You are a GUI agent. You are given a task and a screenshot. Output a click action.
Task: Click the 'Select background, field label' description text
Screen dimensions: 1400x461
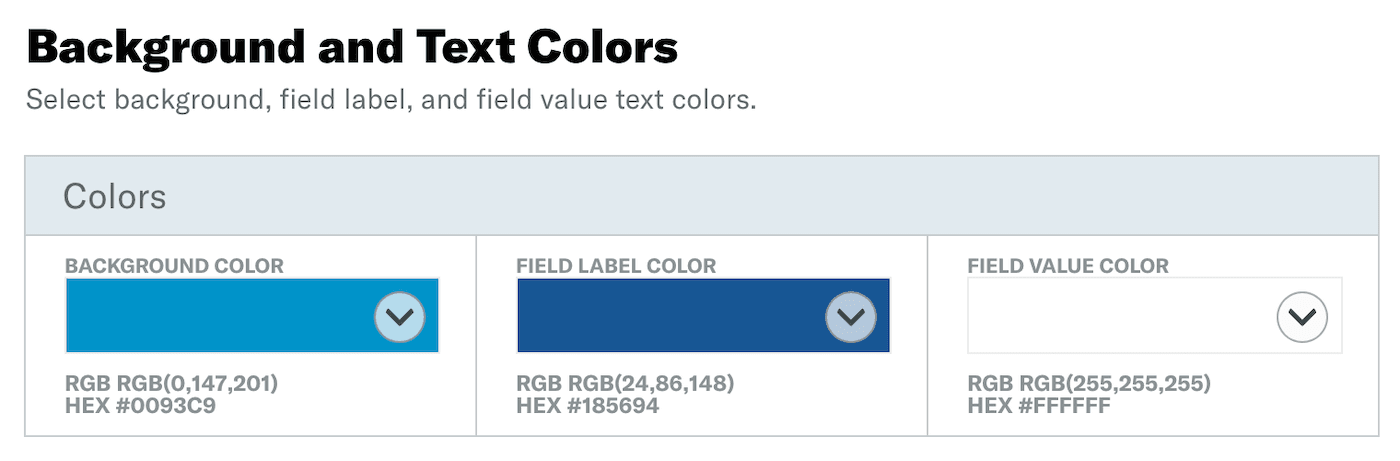(x=390, y=100)
